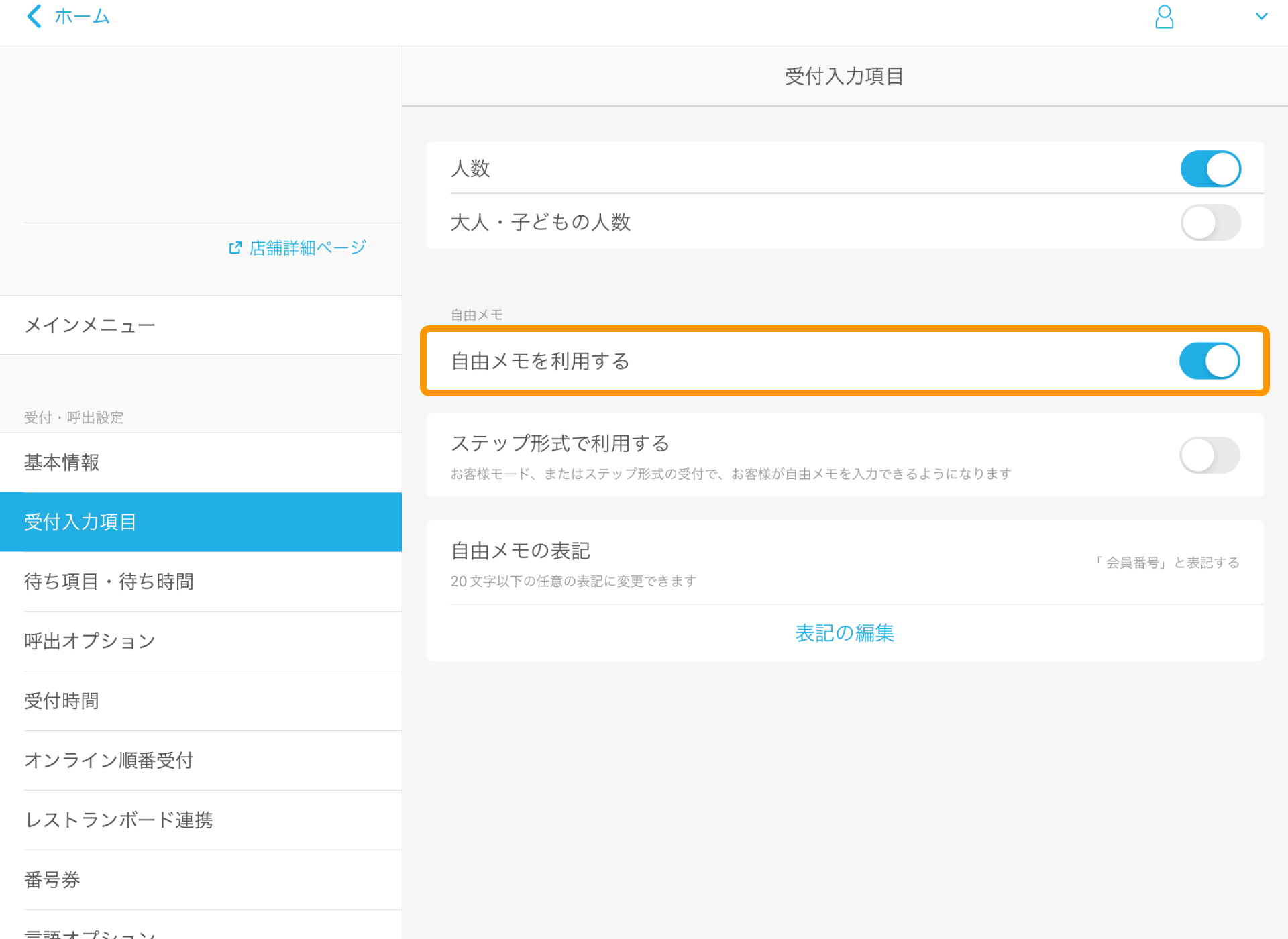Screen dimensions: 1288x939
Task: Open レストランボード連携 settings
Action: point(201,820)
